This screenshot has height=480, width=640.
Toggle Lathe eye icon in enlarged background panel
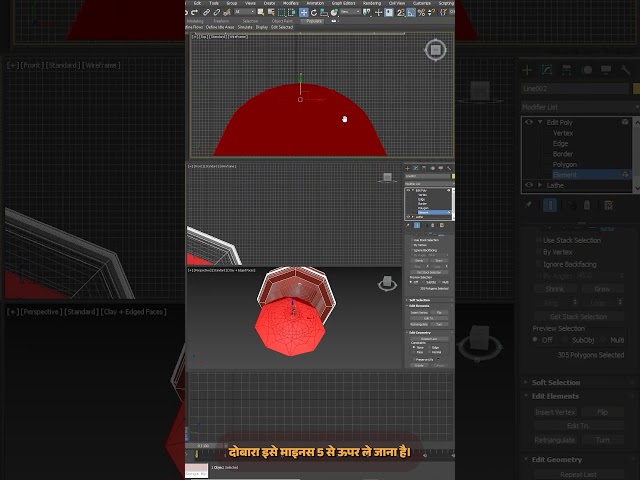[x=529, y=185]
